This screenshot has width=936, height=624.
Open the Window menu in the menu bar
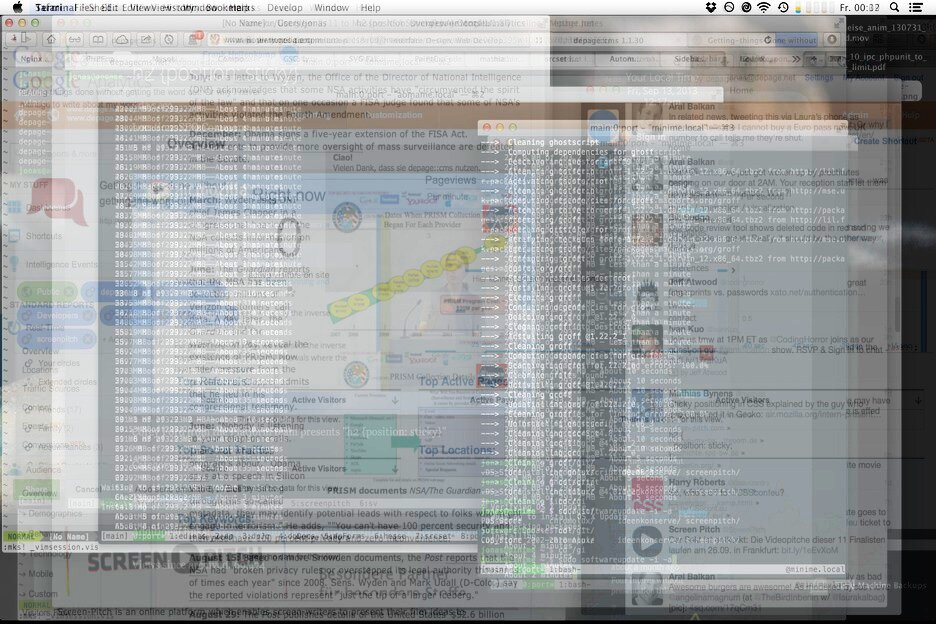point(331,8)
